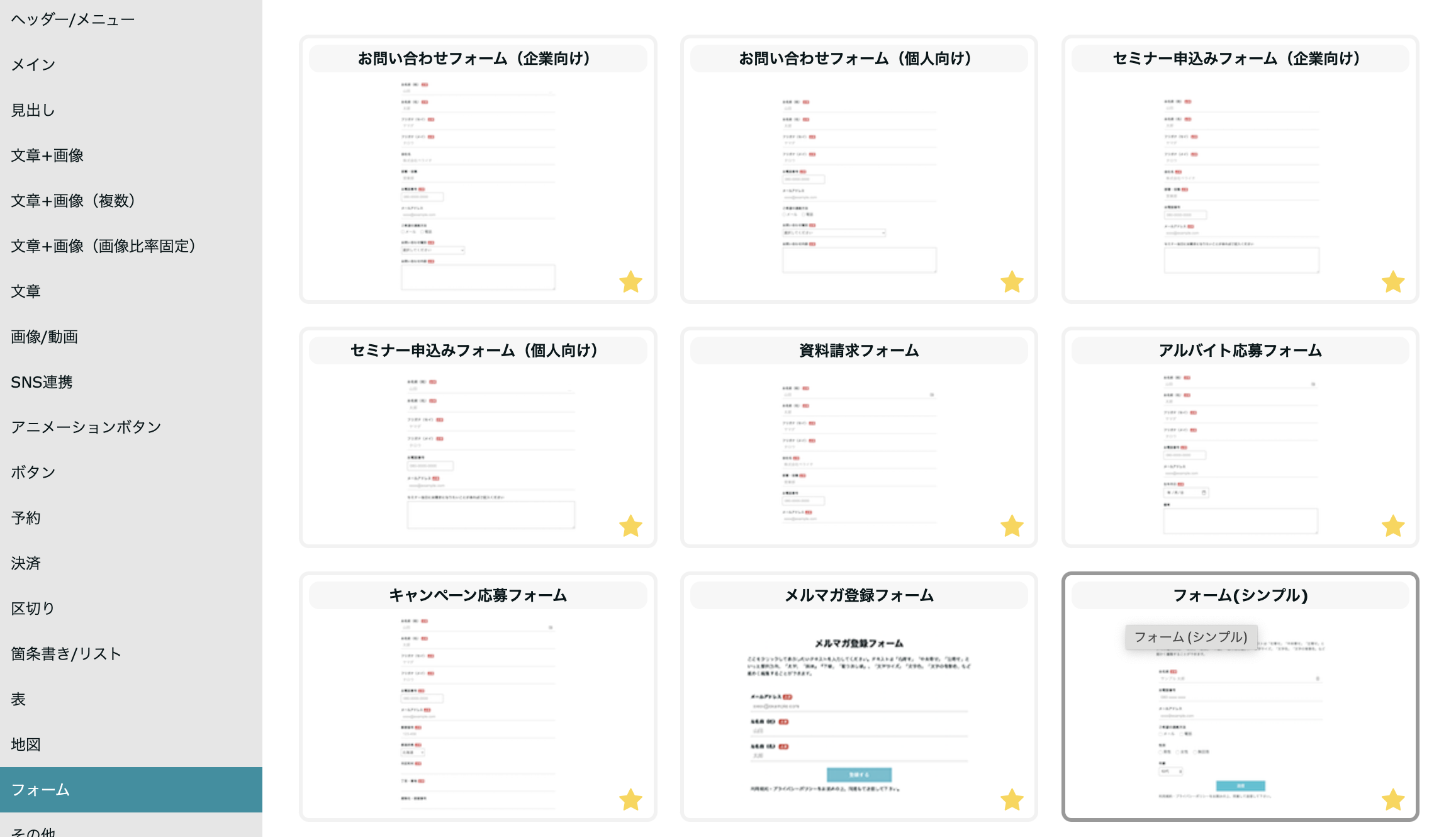
Task: Star the 資料請求フォーム template
Action: 1012,526
